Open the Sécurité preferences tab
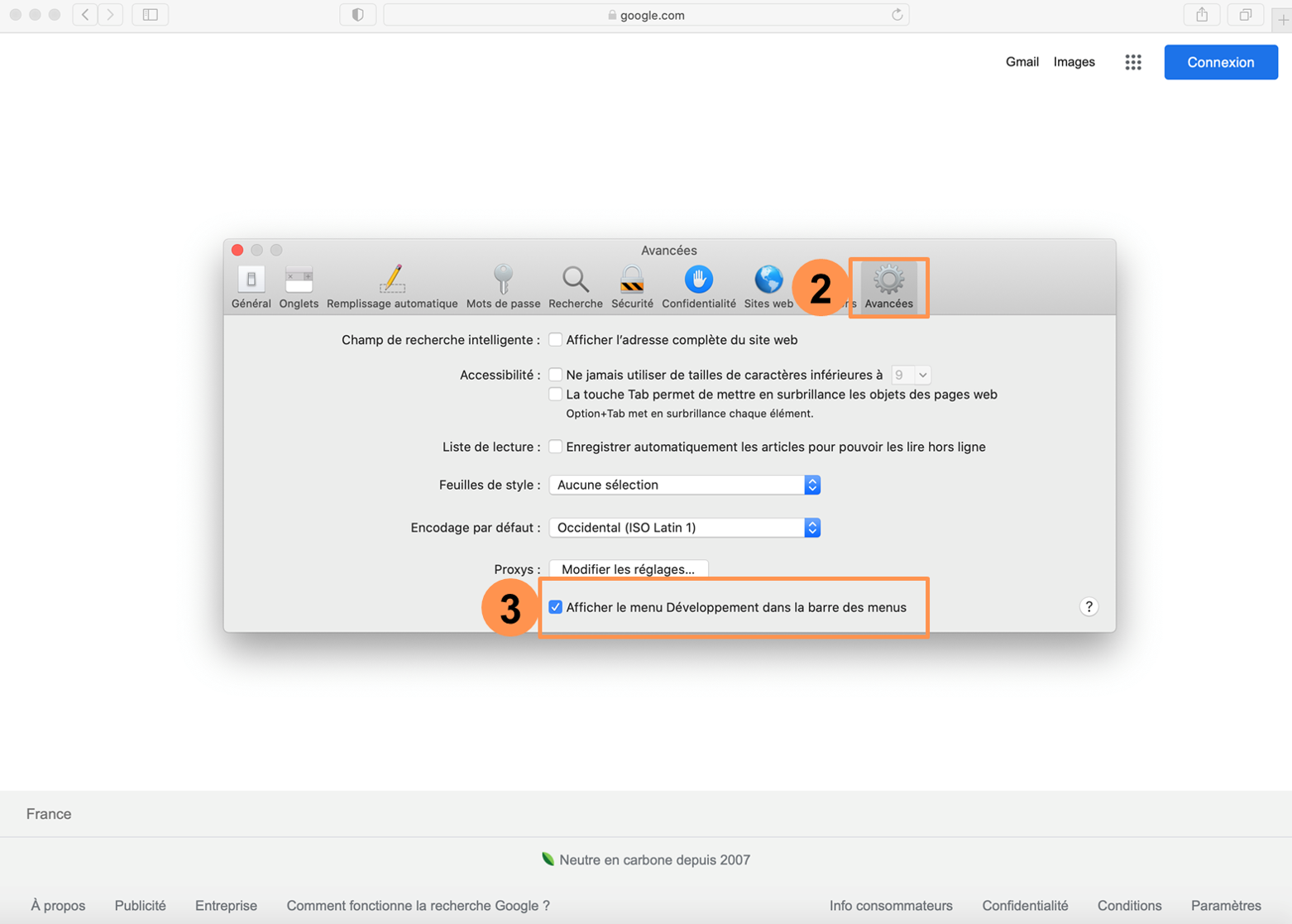1292x924 pixels. [x=632, y=287]
